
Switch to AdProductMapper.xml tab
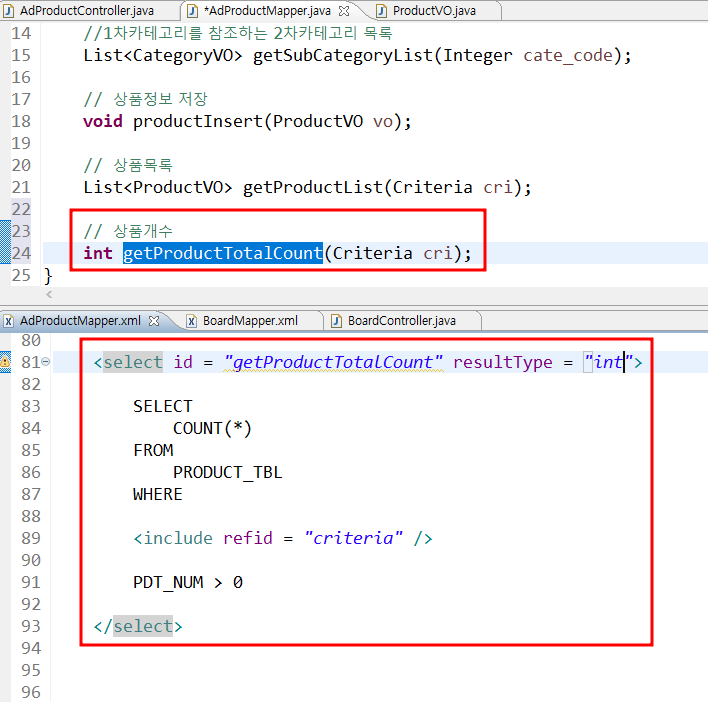click(x=80, y=321)
